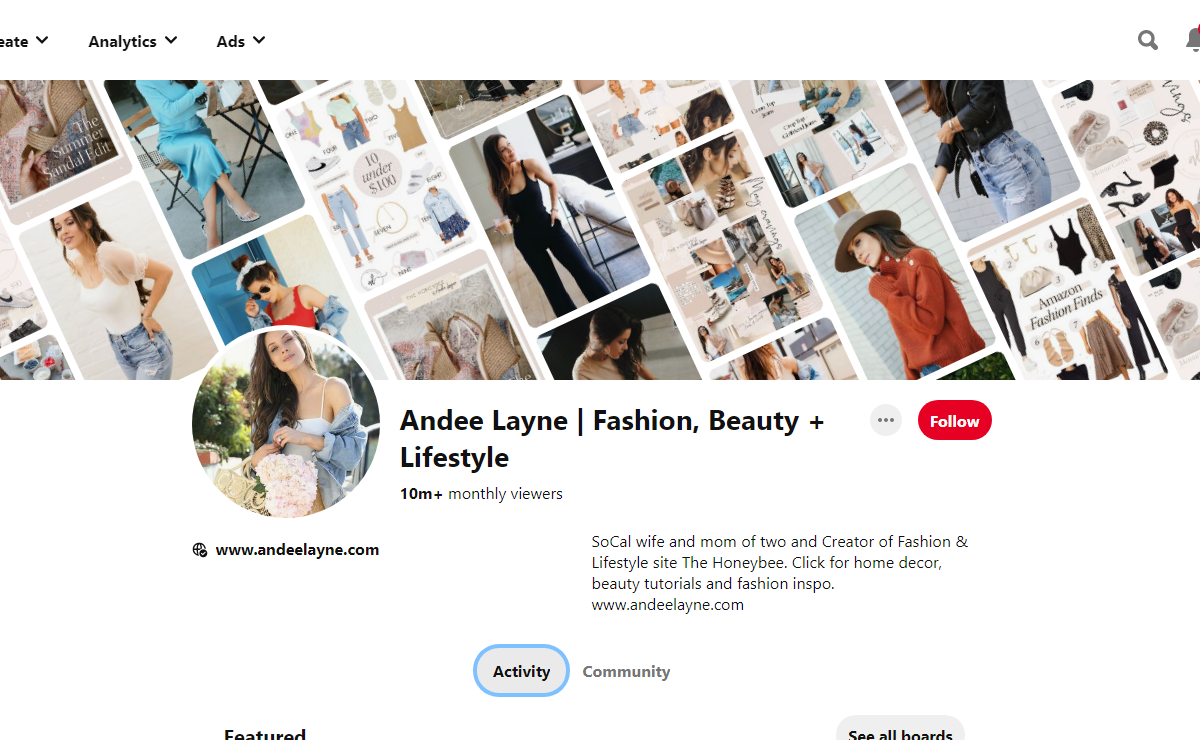Screen dimensions: 1200x740
Task: Open the three-dot profile options menu
Action: tap(885, 420)
